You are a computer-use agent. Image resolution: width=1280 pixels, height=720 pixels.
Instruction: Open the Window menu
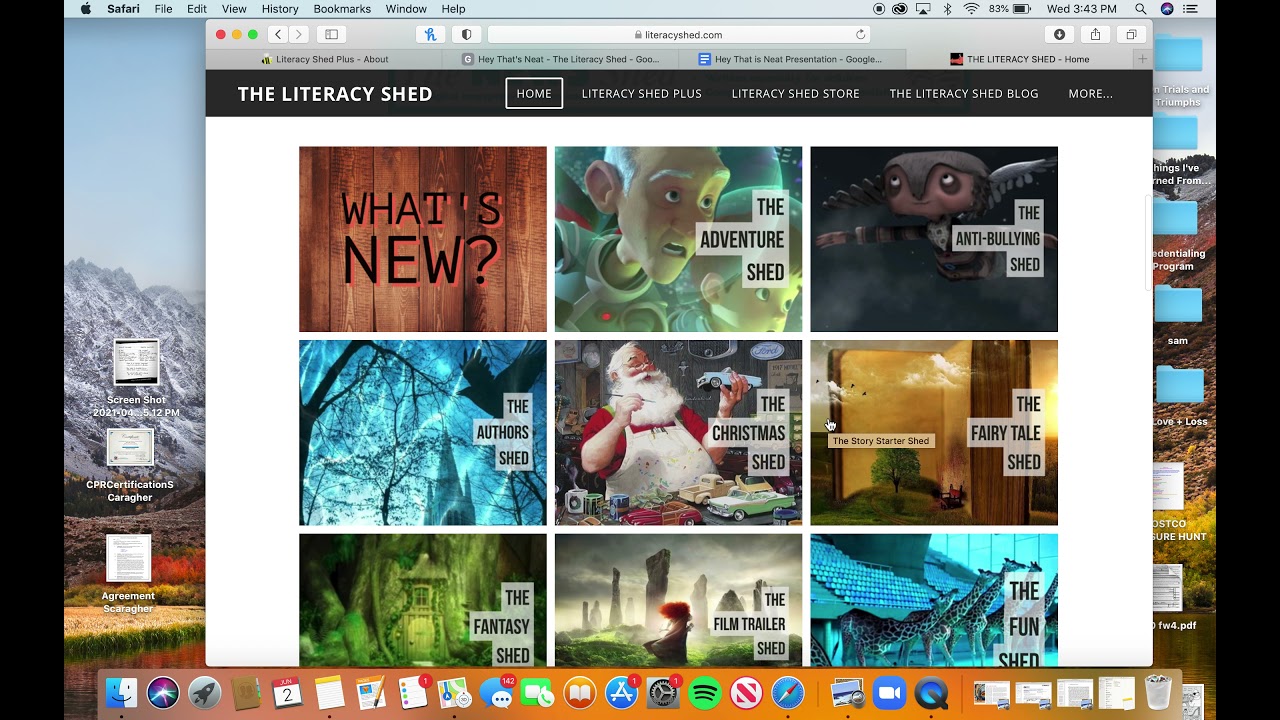406,9
